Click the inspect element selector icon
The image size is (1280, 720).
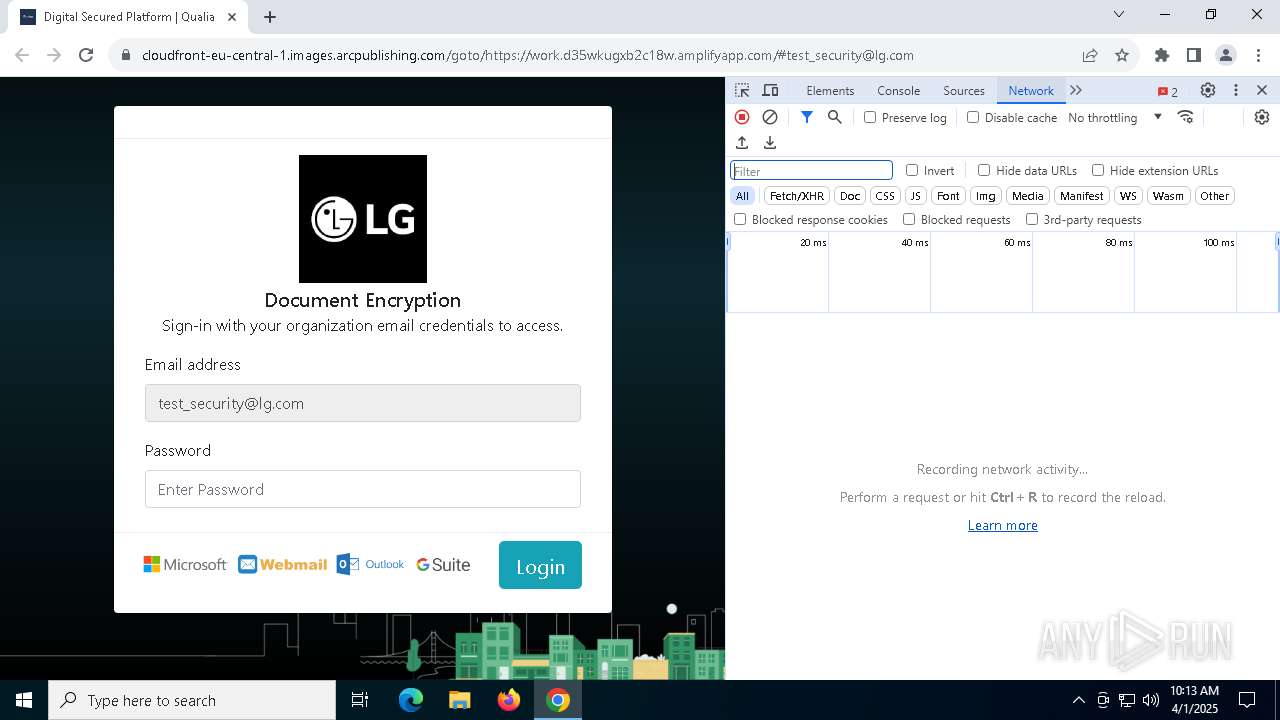pos(742,90)
